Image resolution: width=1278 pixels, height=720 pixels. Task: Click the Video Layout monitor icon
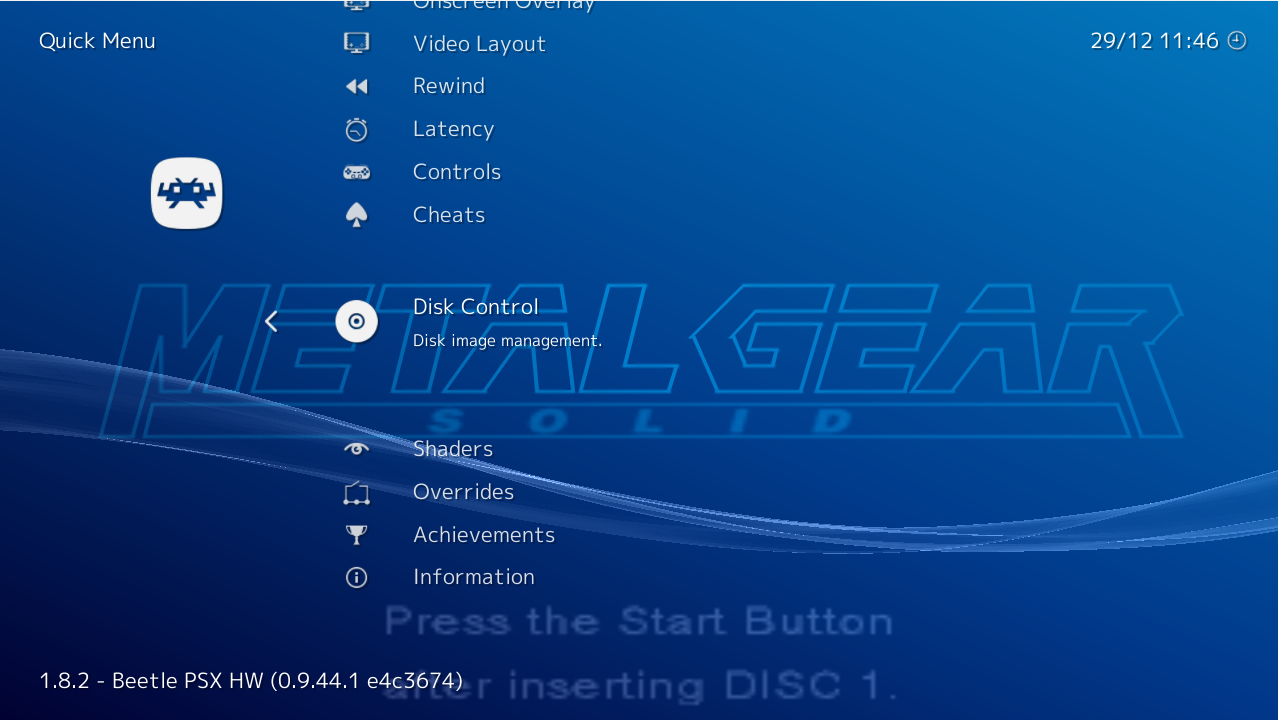pyautogui.click(x=356, y=43)
